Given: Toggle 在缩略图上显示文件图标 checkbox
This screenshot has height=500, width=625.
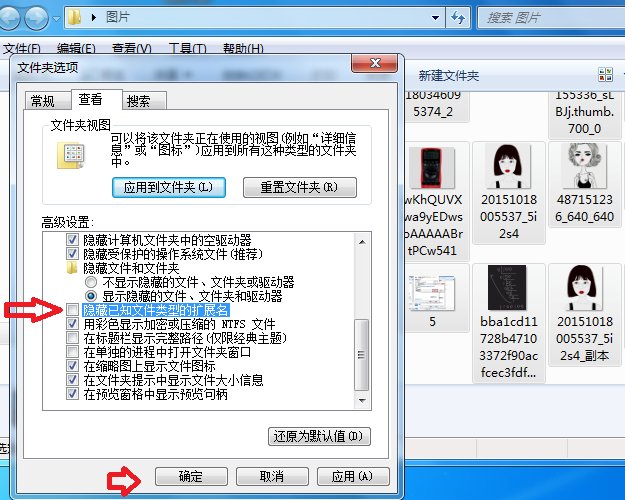Looking at the screenshot, I should (72, 366).
